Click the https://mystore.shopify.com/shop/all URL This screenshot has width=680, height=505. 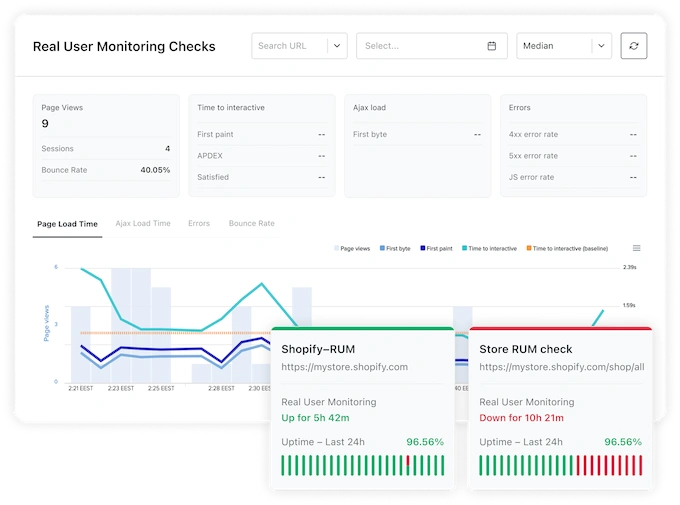coord(562,367)
